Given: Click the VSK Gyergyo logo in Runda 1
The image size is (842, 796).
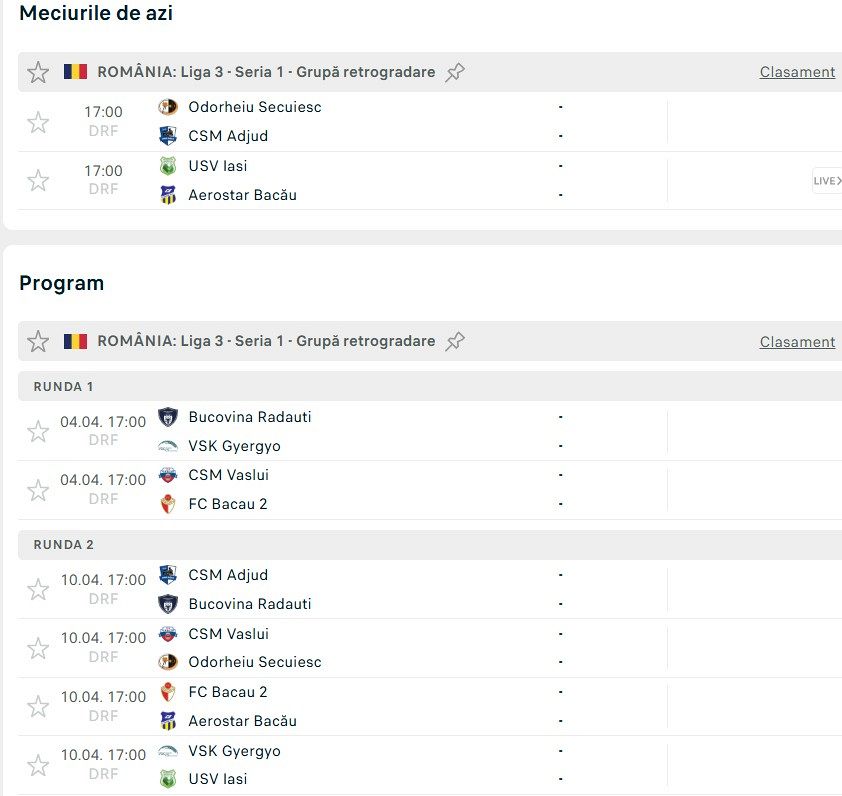Looking at the screenshot, I should 168,446.
